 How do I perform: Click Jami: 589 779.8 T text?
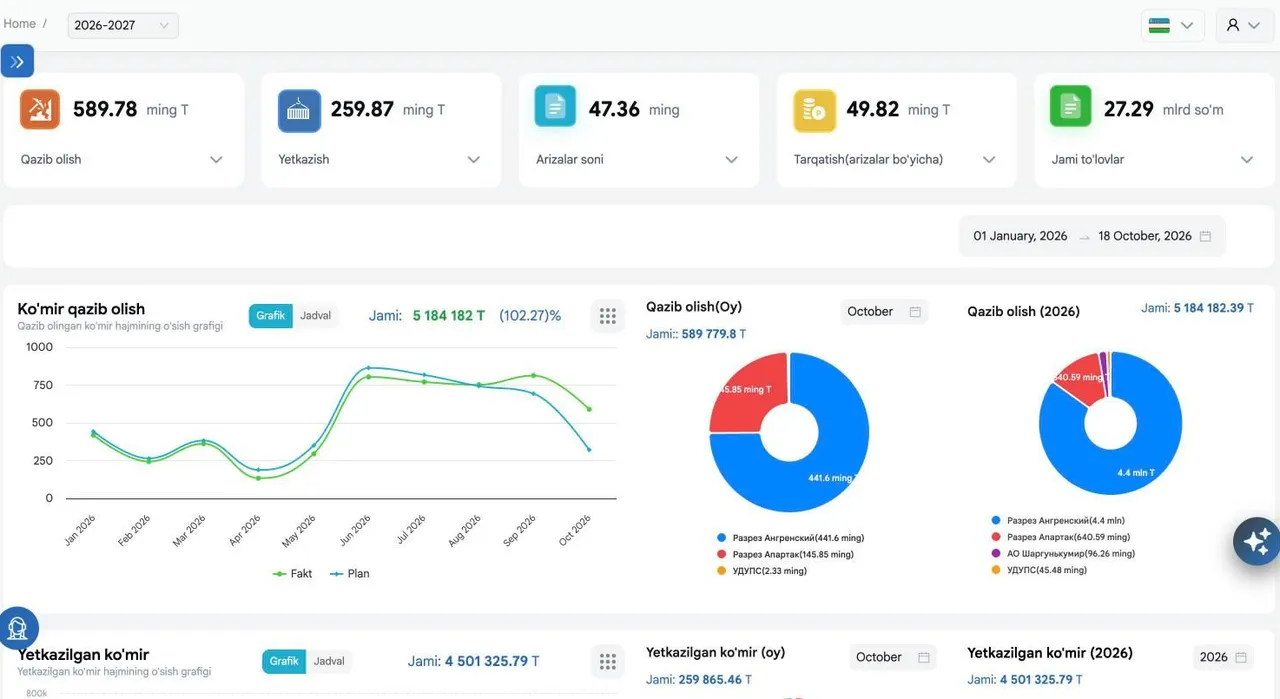(696, 334)
